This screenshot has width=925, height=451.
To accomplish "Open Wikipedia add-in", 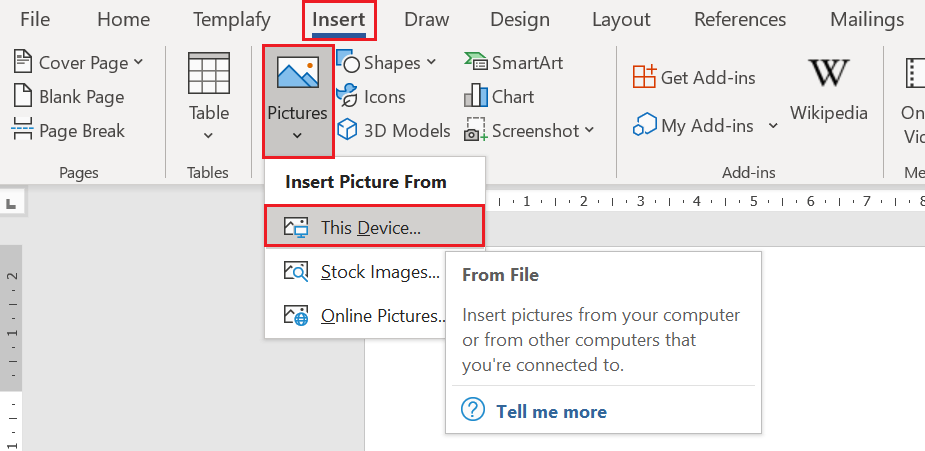I will tap(828, 90).
